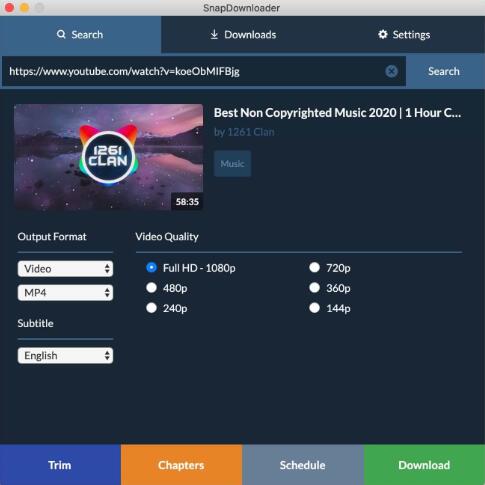Image resolution: width=485 pixels, height=485 pixels.
Task: Clear the URL field with the X icon
Action: click(x=391, y=71)
